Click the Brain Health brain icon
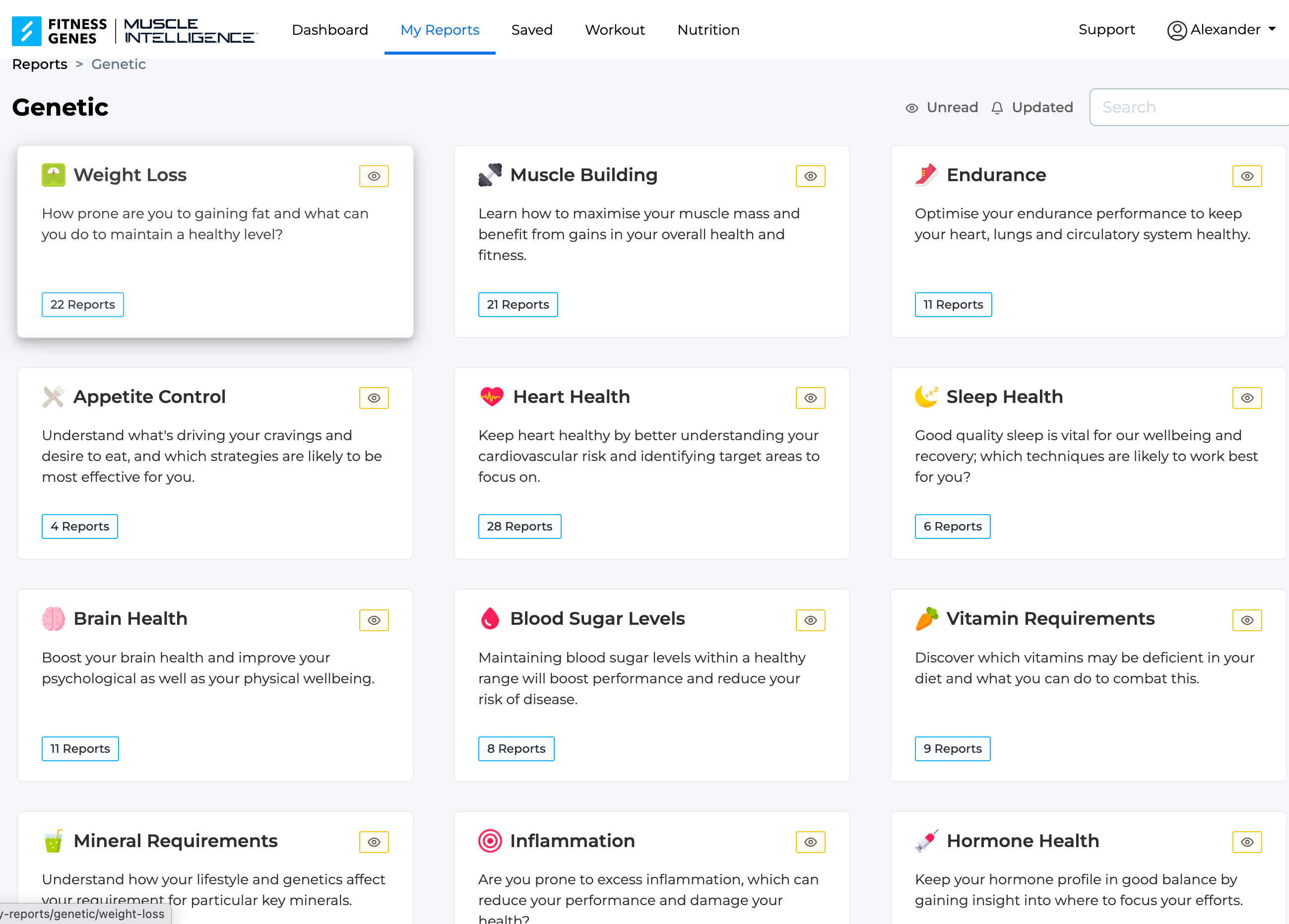 pos(54,619)
